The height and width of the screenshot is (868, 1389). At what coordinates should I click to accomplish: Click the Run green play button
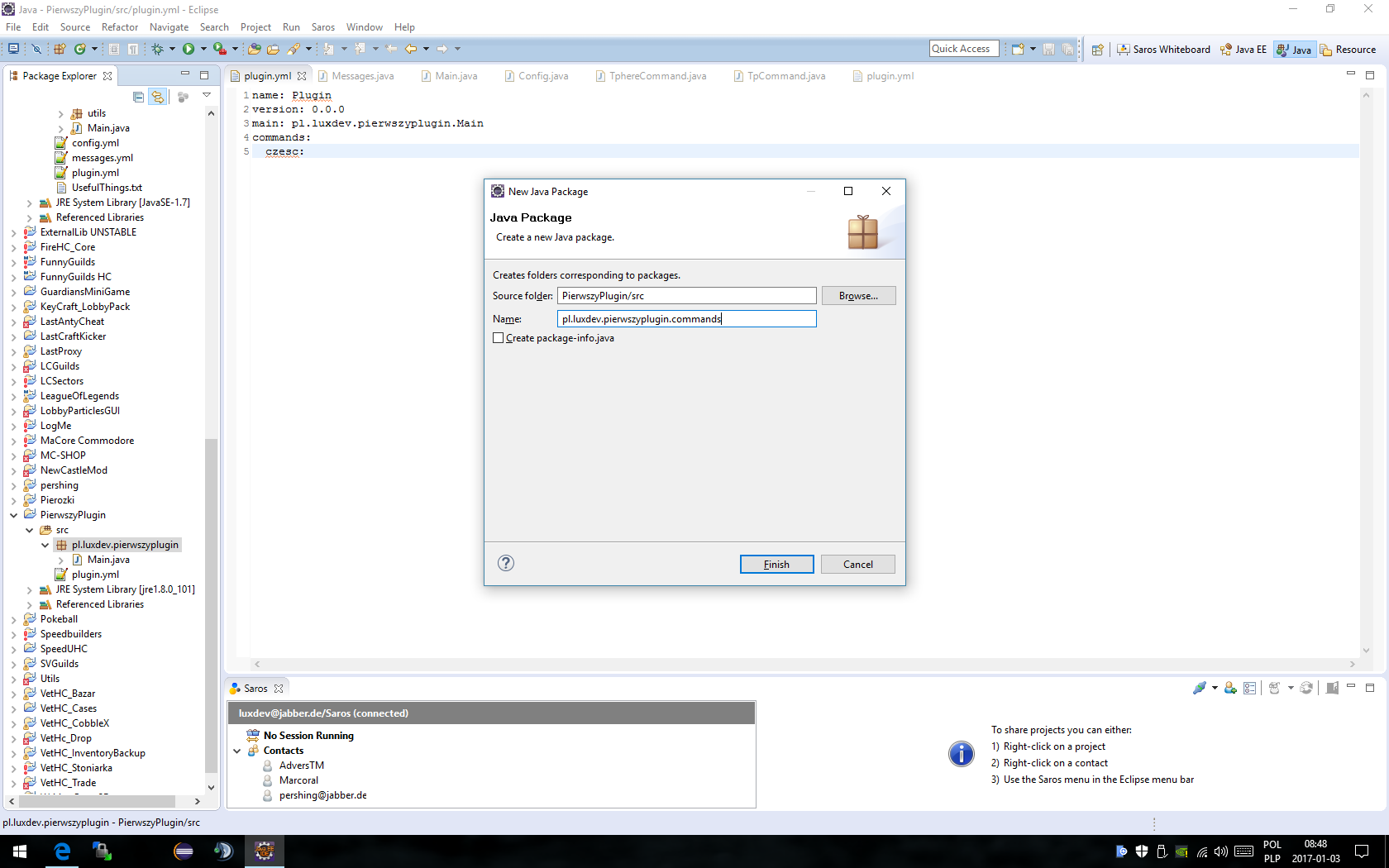[x=189, y=50]
